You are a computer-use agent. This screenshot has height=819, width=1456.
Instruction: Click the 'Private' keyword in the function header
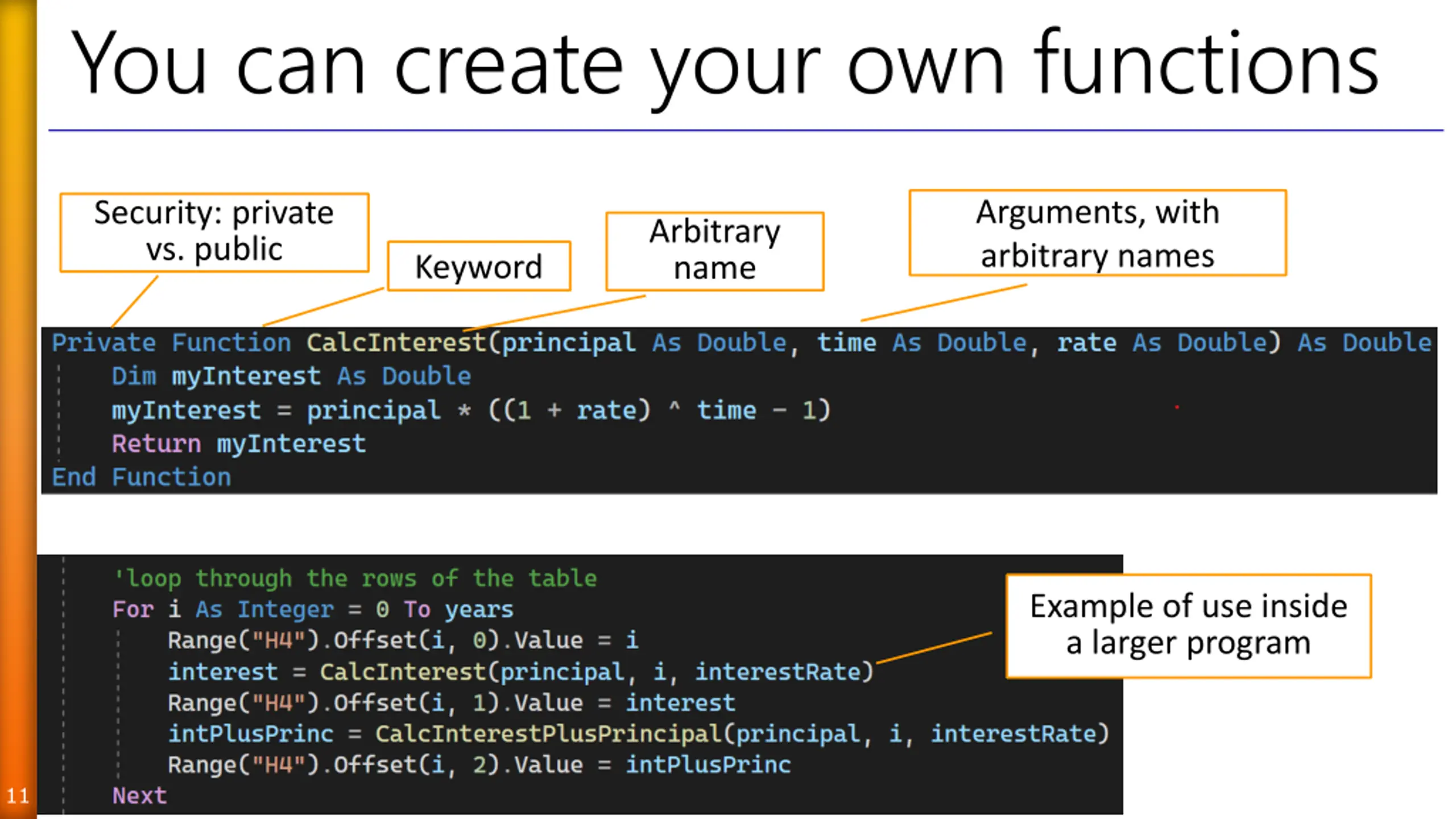[x=104, y=343]
